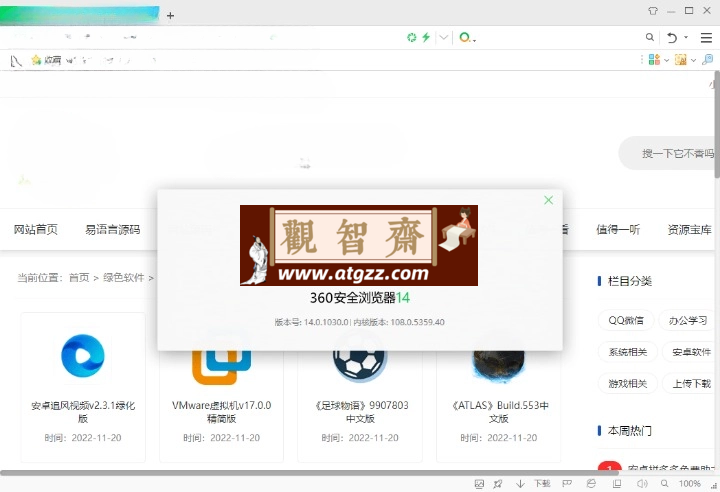Open the extensions grid icon

[x=654, y=59]
